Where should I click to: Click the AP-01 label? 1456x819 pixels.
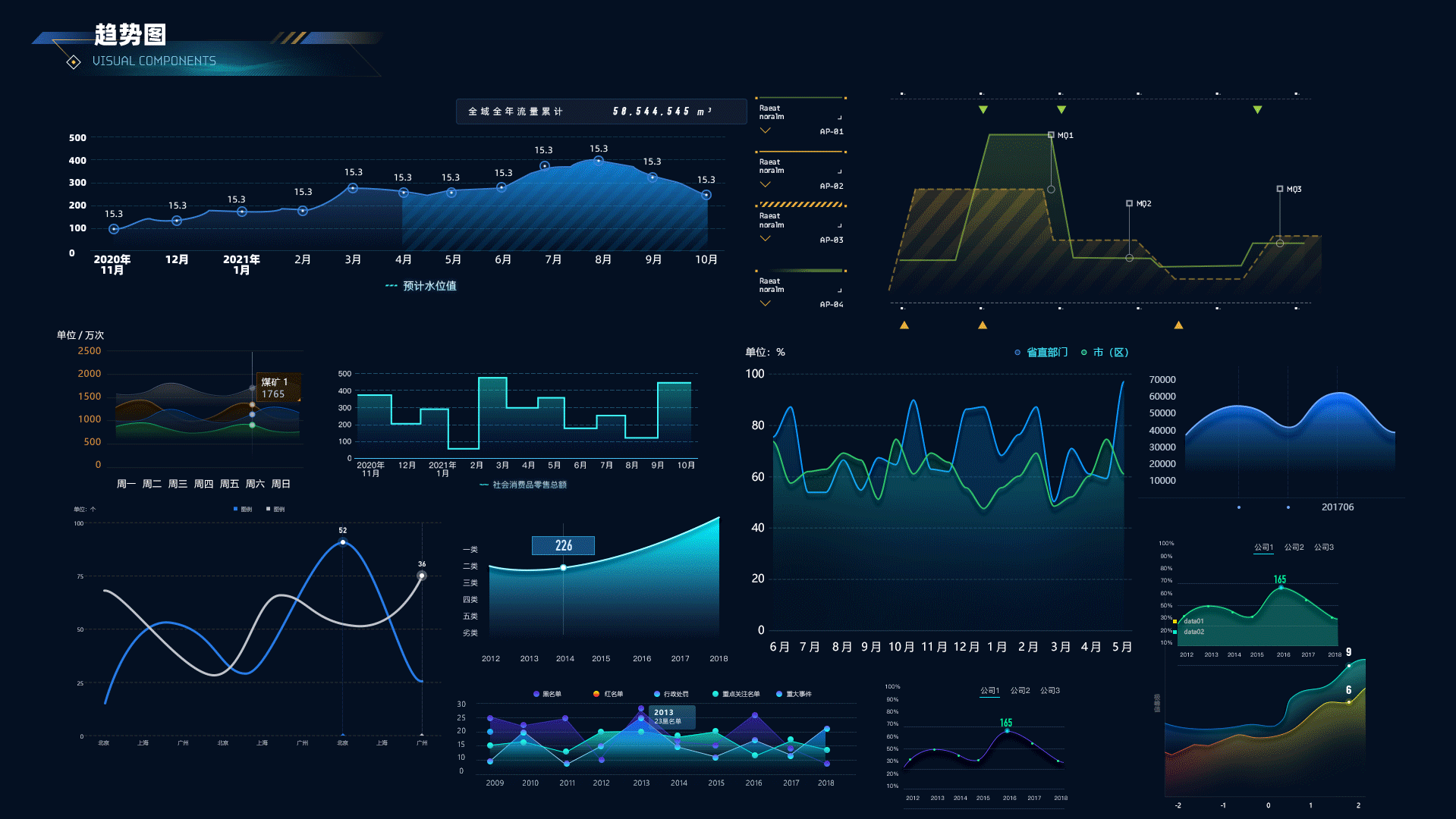[832, 131]
